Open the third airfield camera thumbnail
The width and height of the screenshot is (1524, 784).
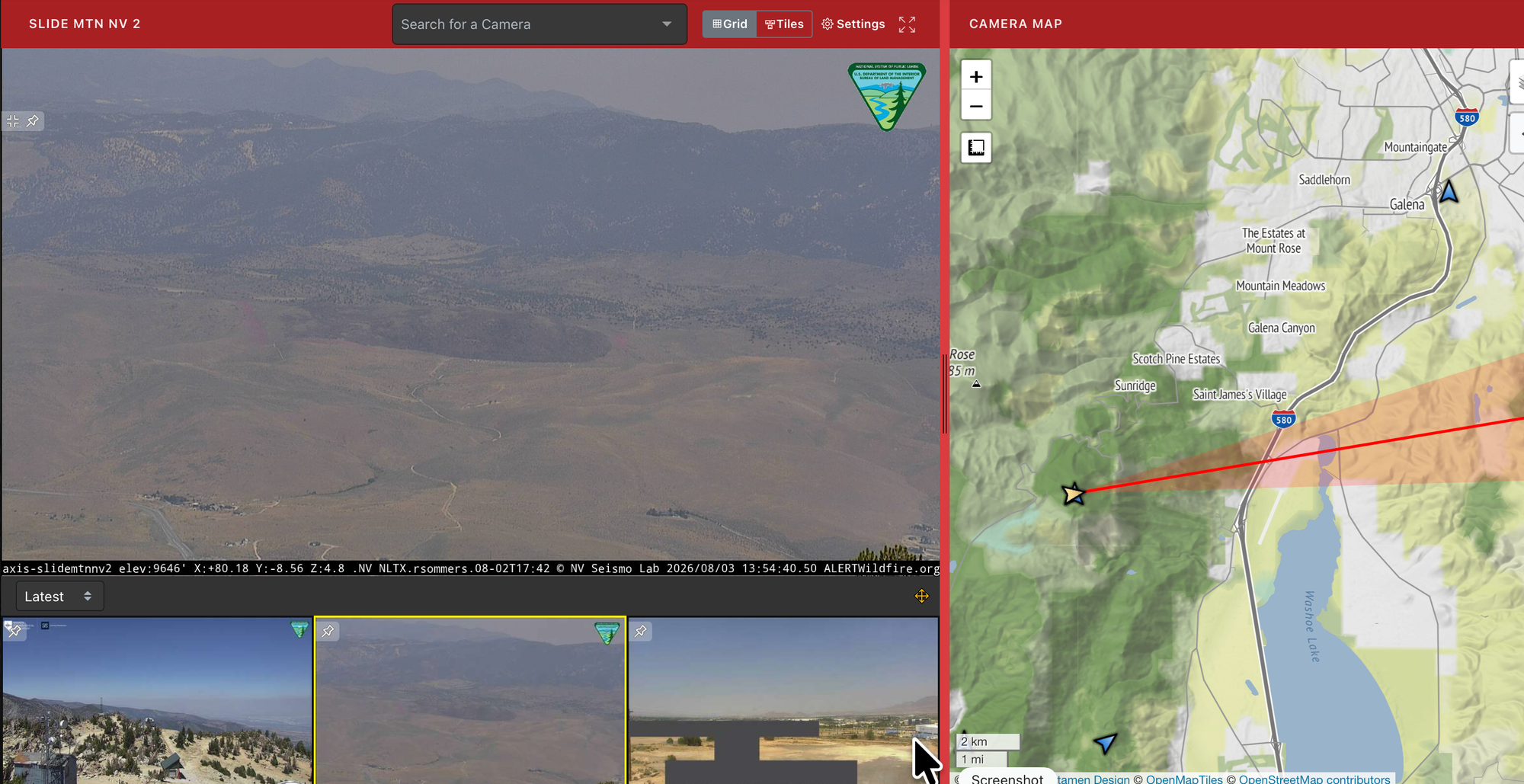tap(783, 701)
